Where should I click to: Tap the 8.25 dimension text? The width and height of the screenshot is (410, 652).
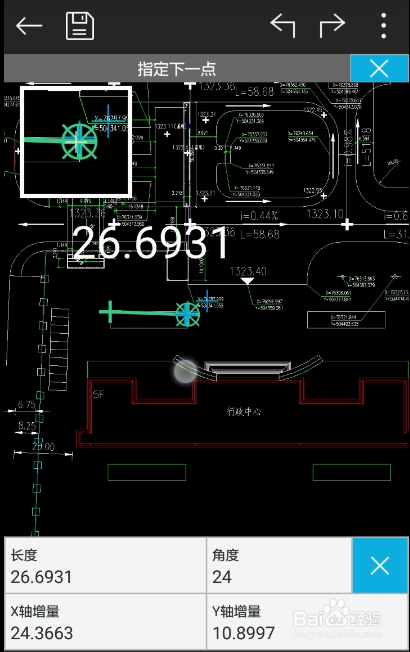(27, 426)
